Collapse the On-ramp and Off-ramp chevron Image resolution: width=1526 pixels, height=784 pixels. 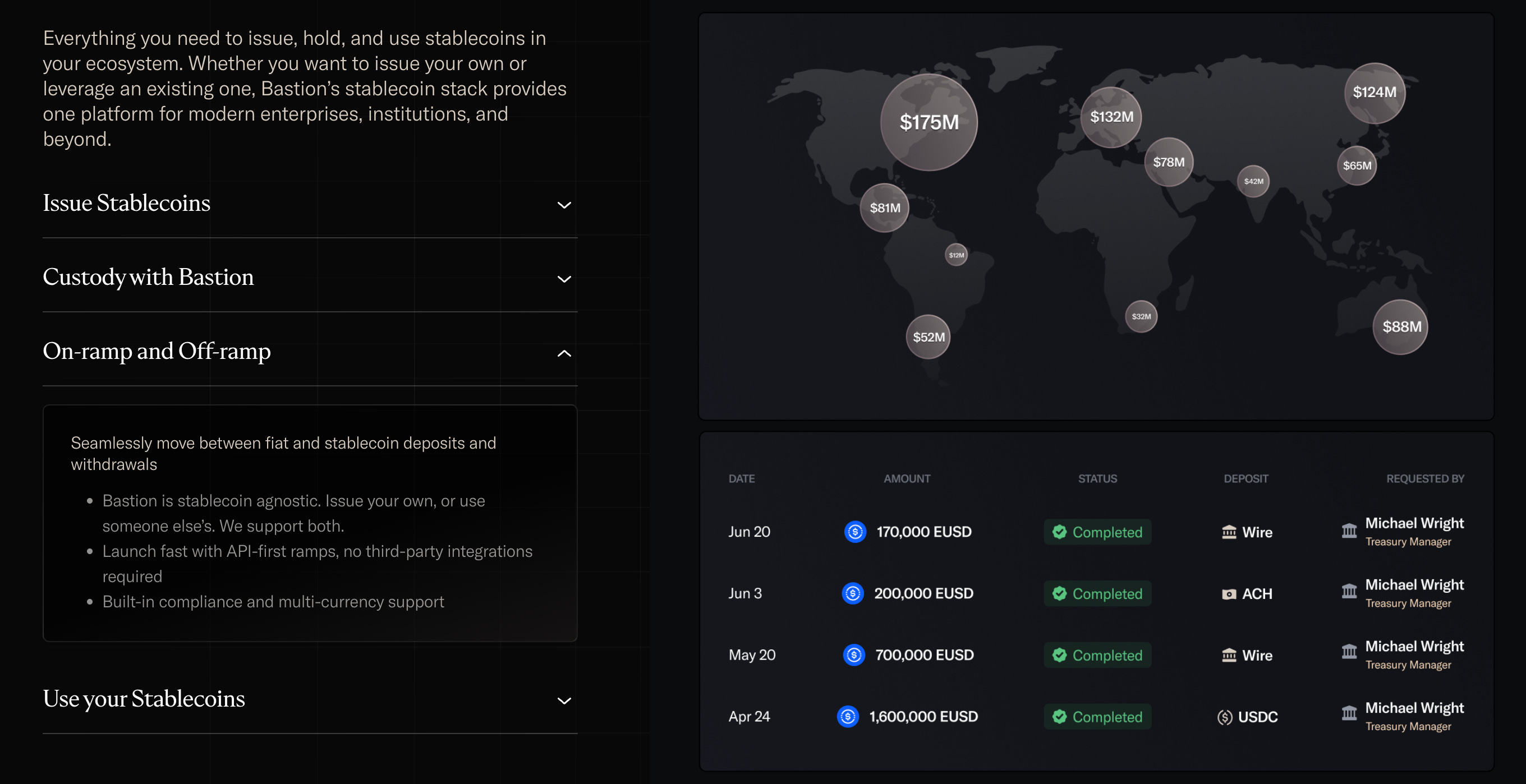click(x=564, y=353)
